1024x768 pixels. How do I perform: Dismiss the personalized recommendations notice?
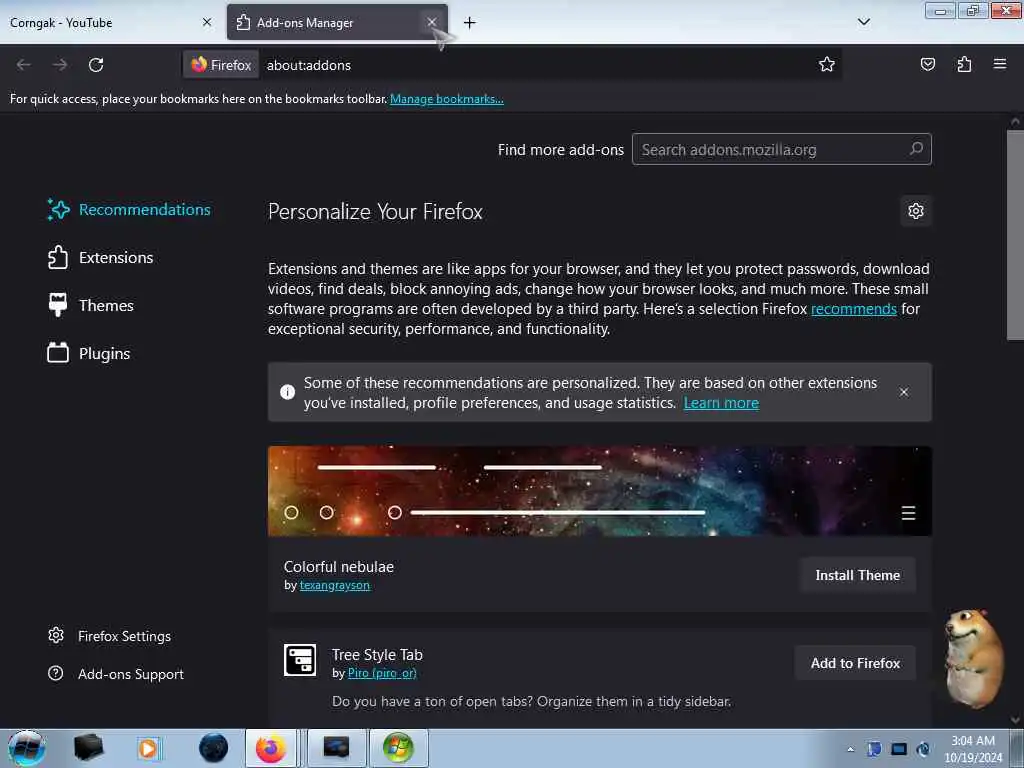pyautogui.click(x=904, y=392)
